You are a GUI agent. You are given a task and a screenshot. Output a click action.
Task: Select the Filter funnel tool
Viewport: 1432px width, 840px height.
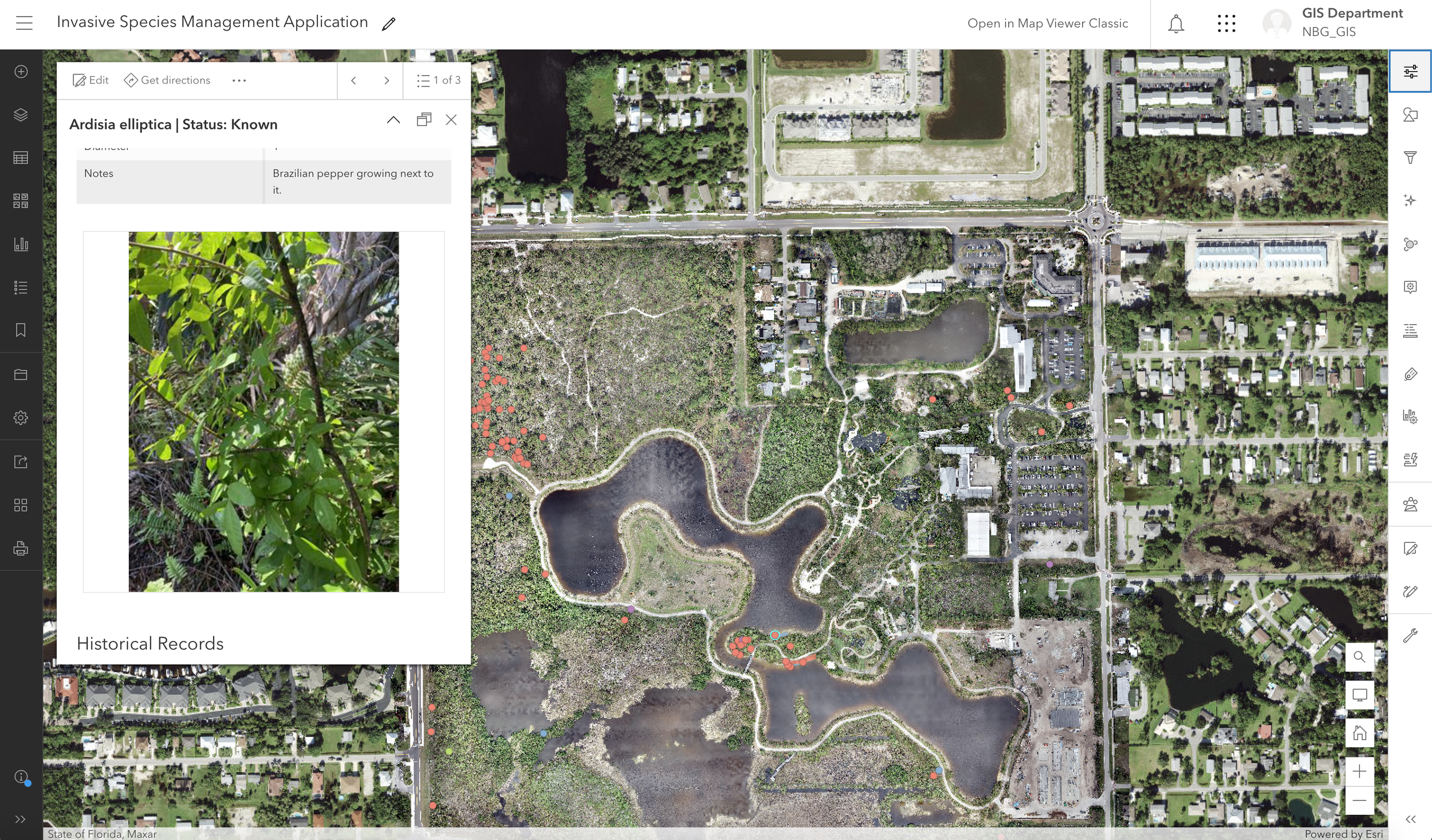tap(1410, 157)
